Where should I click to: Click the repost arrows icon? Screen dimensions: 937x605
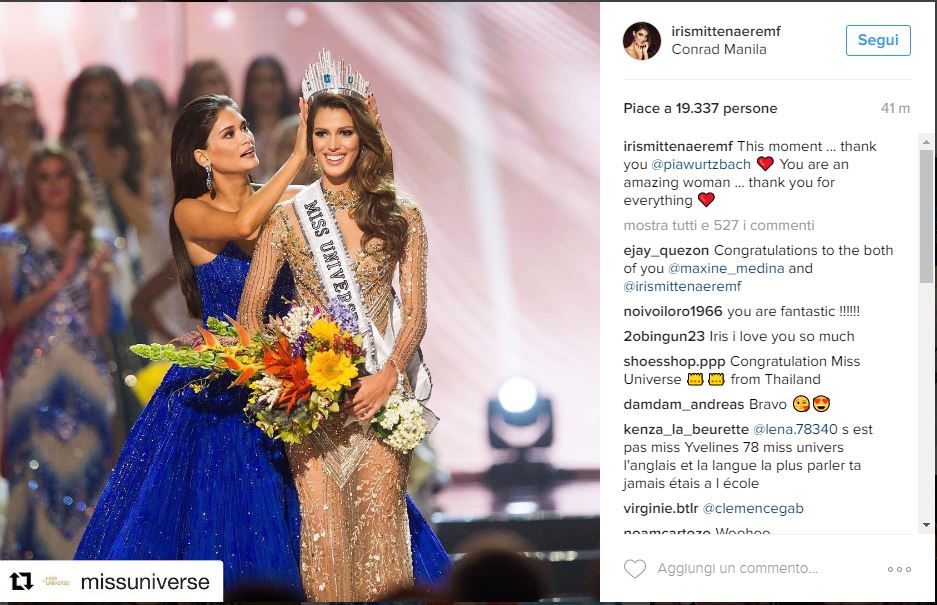tap(22, 581)
